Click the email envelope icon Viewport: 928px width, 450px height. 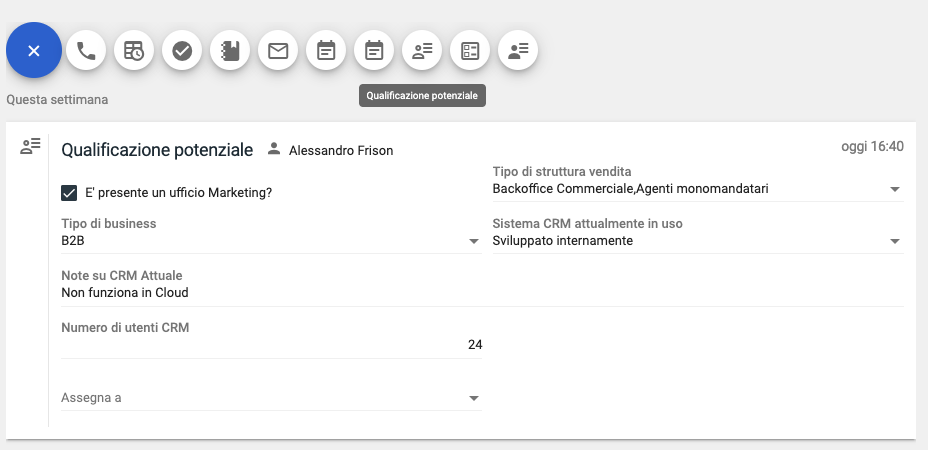278,51
